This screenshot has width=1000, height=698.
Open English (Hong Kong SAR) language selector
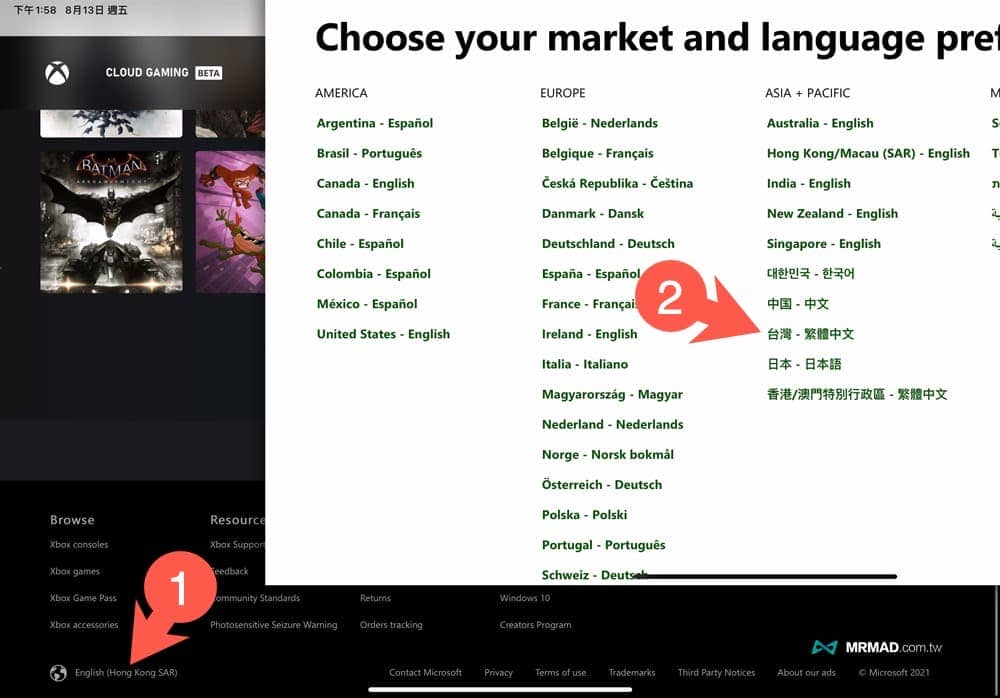[x=126, y=672]
